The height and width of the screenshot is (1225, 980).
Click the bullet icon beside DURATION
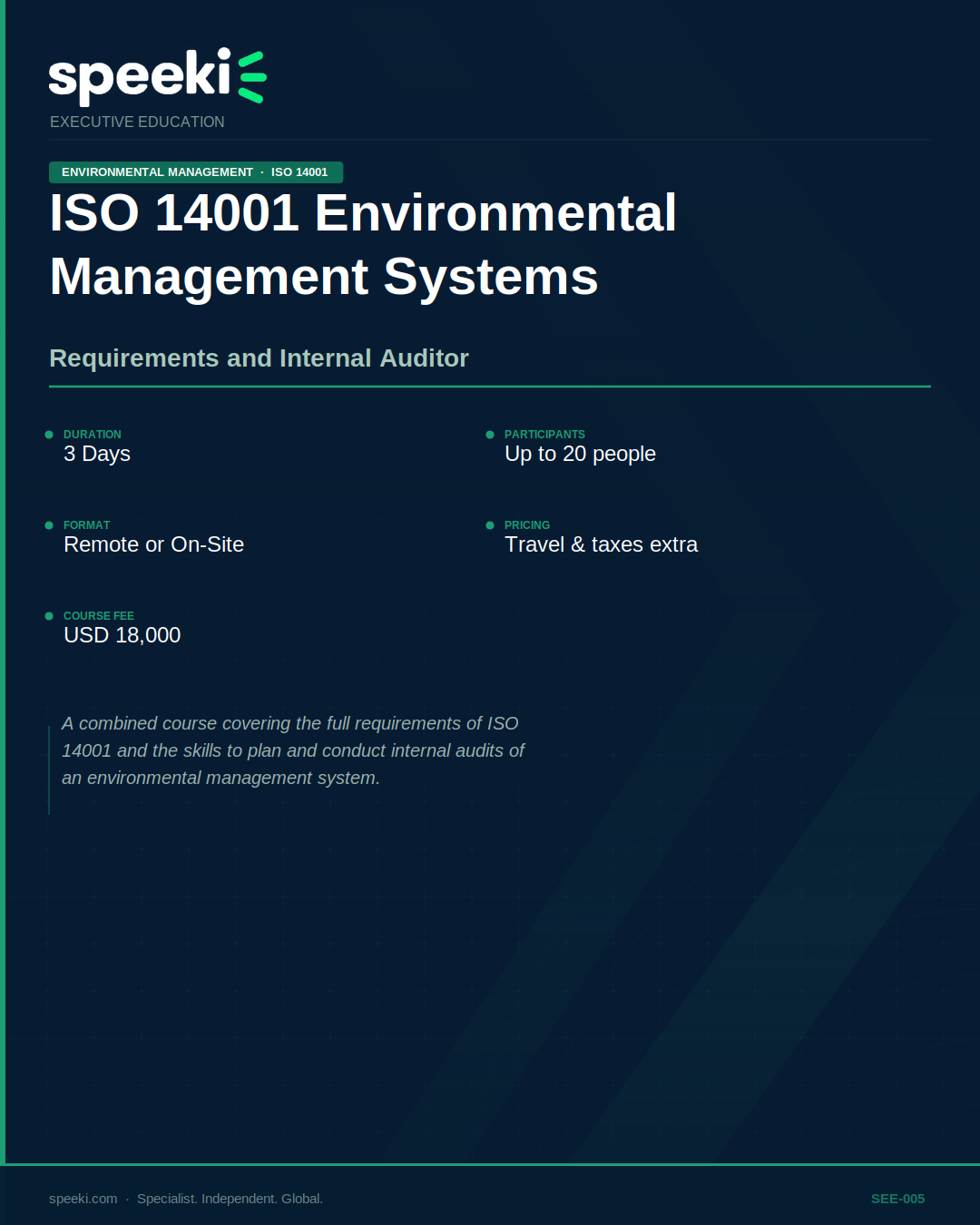49,435
